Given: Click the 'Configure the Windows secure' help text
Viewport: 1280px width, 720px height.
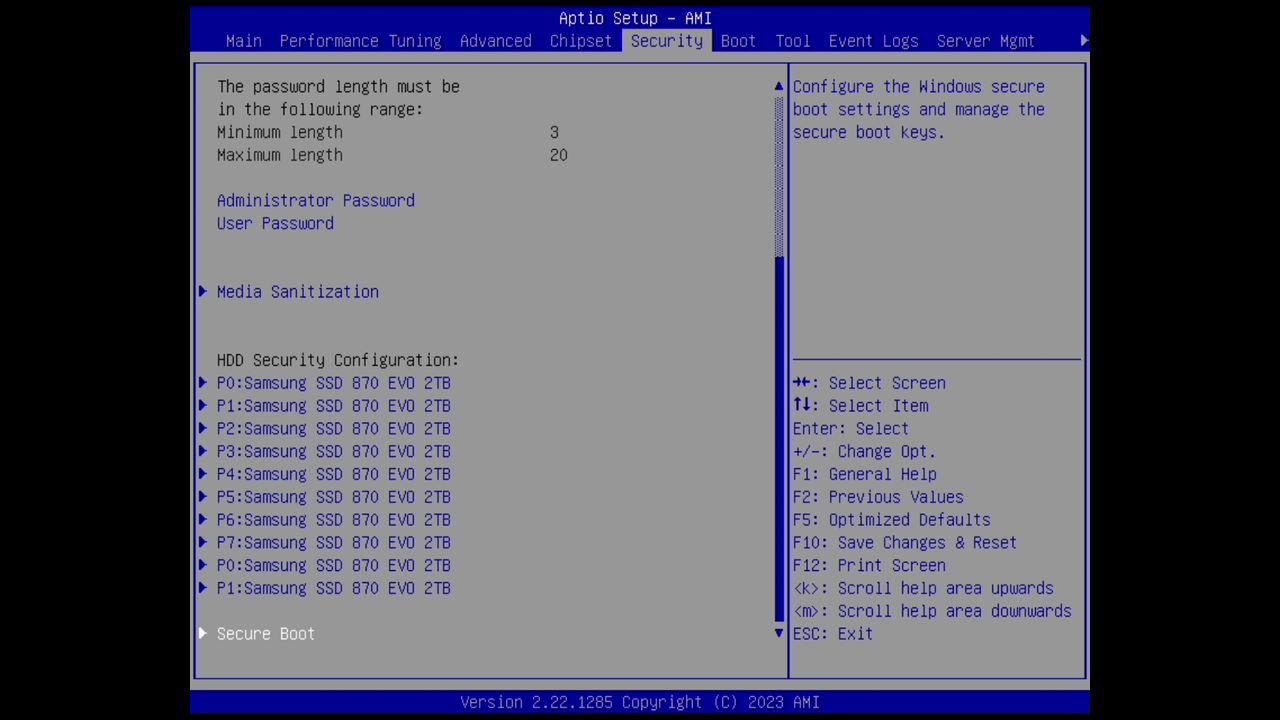Looking at the screenshot, I should pyautogui.click(x=919, y=87).
